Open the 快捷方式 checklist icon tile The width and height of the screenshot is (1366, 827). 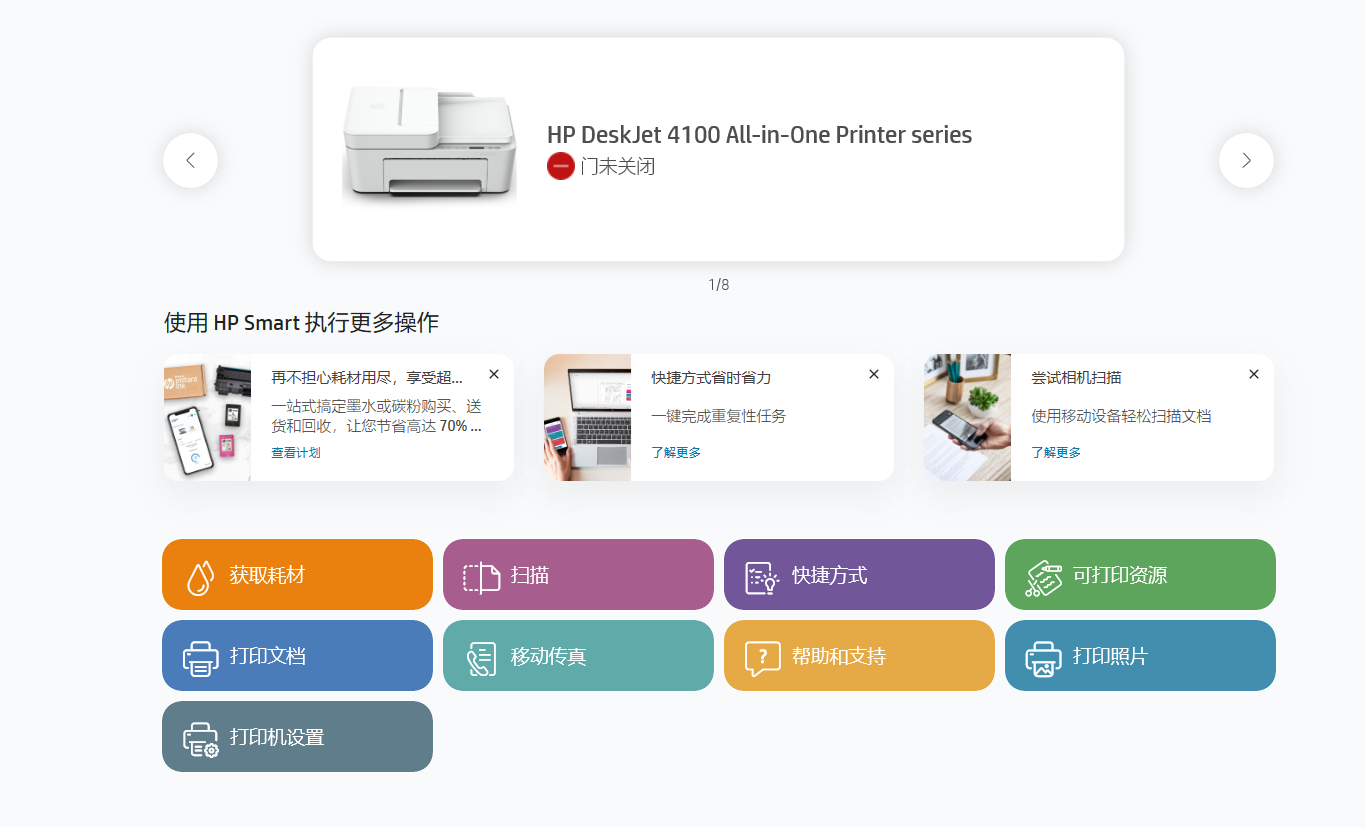(762, 577)
